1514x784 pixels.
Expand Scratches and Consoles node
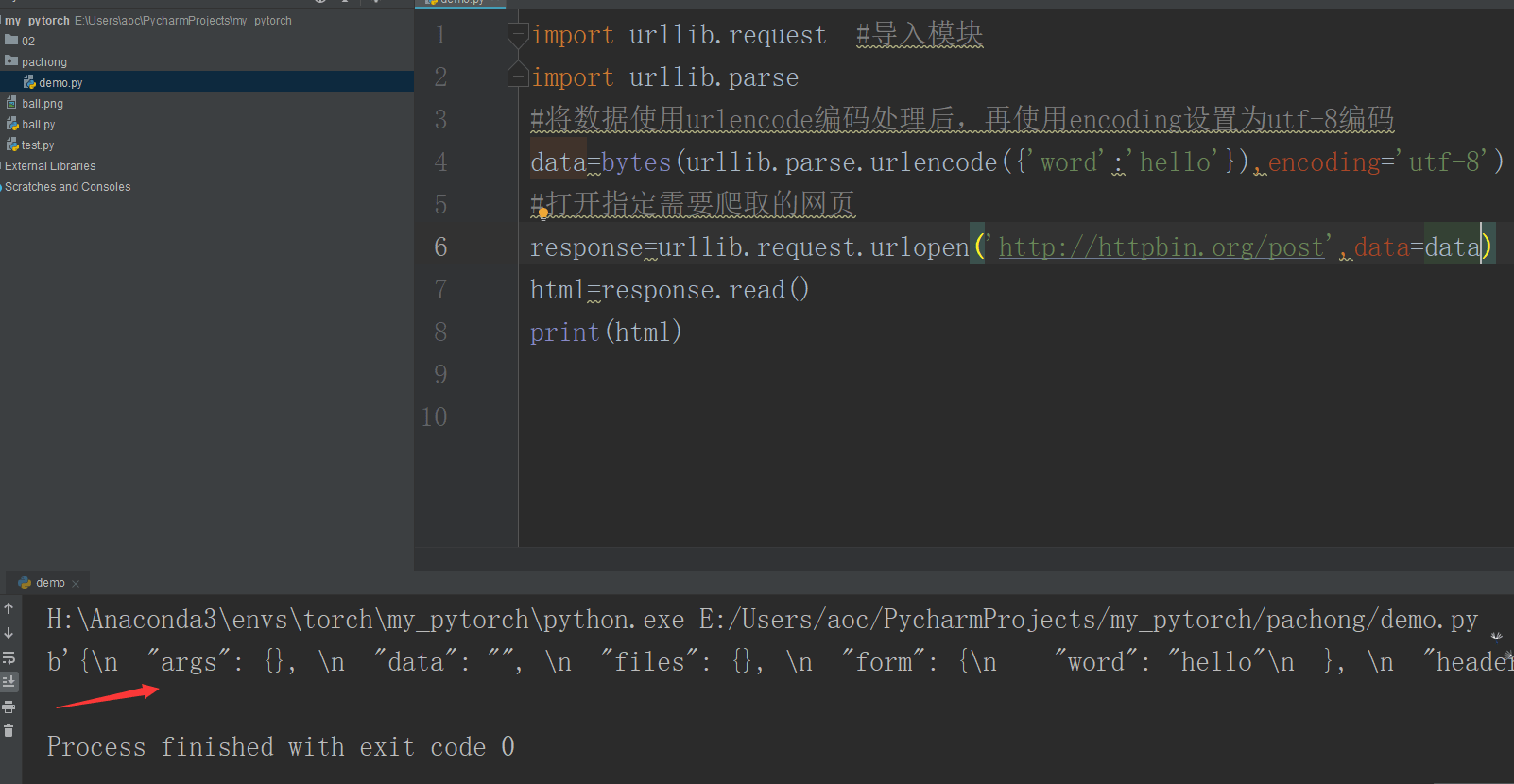tap(67, 186)
